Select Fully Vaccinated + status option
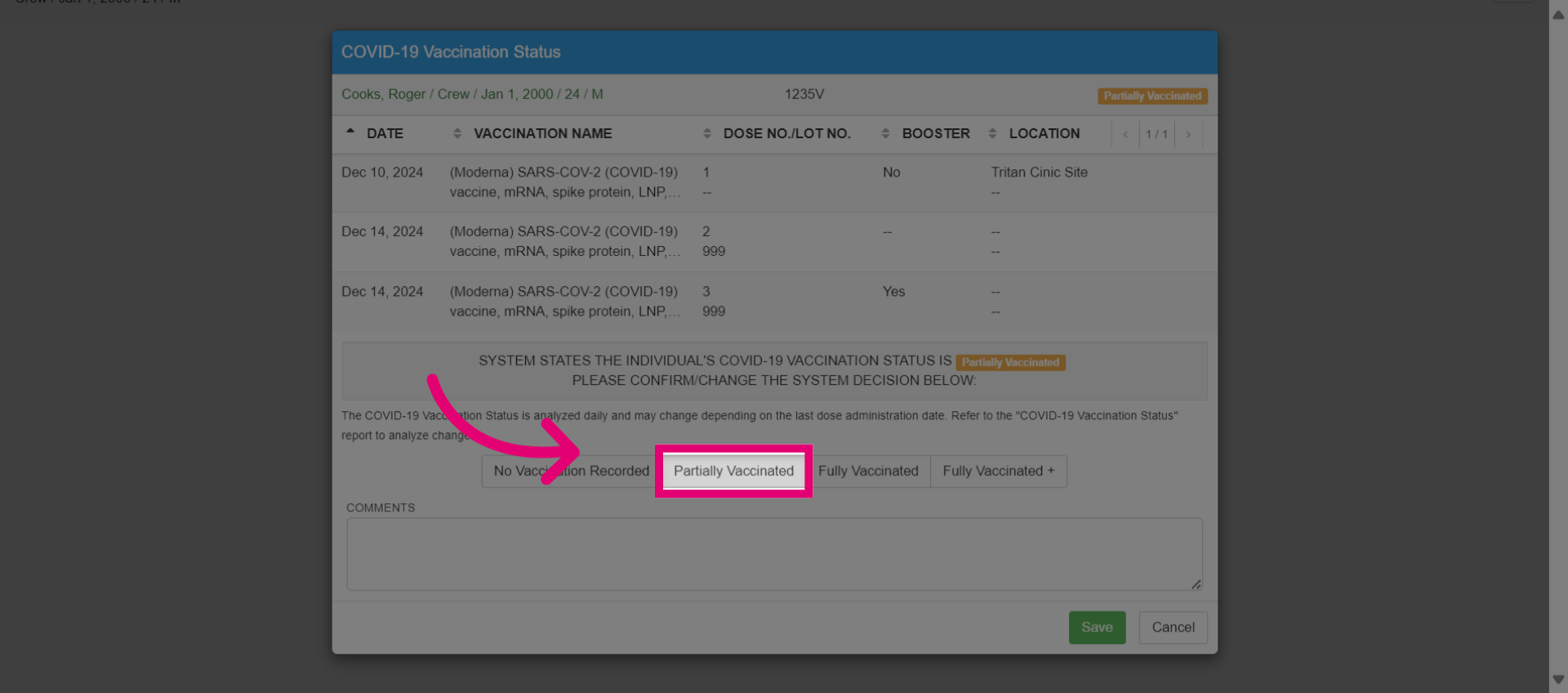The height and width of the screenshot is (693, 1568). tap(998, 471)
